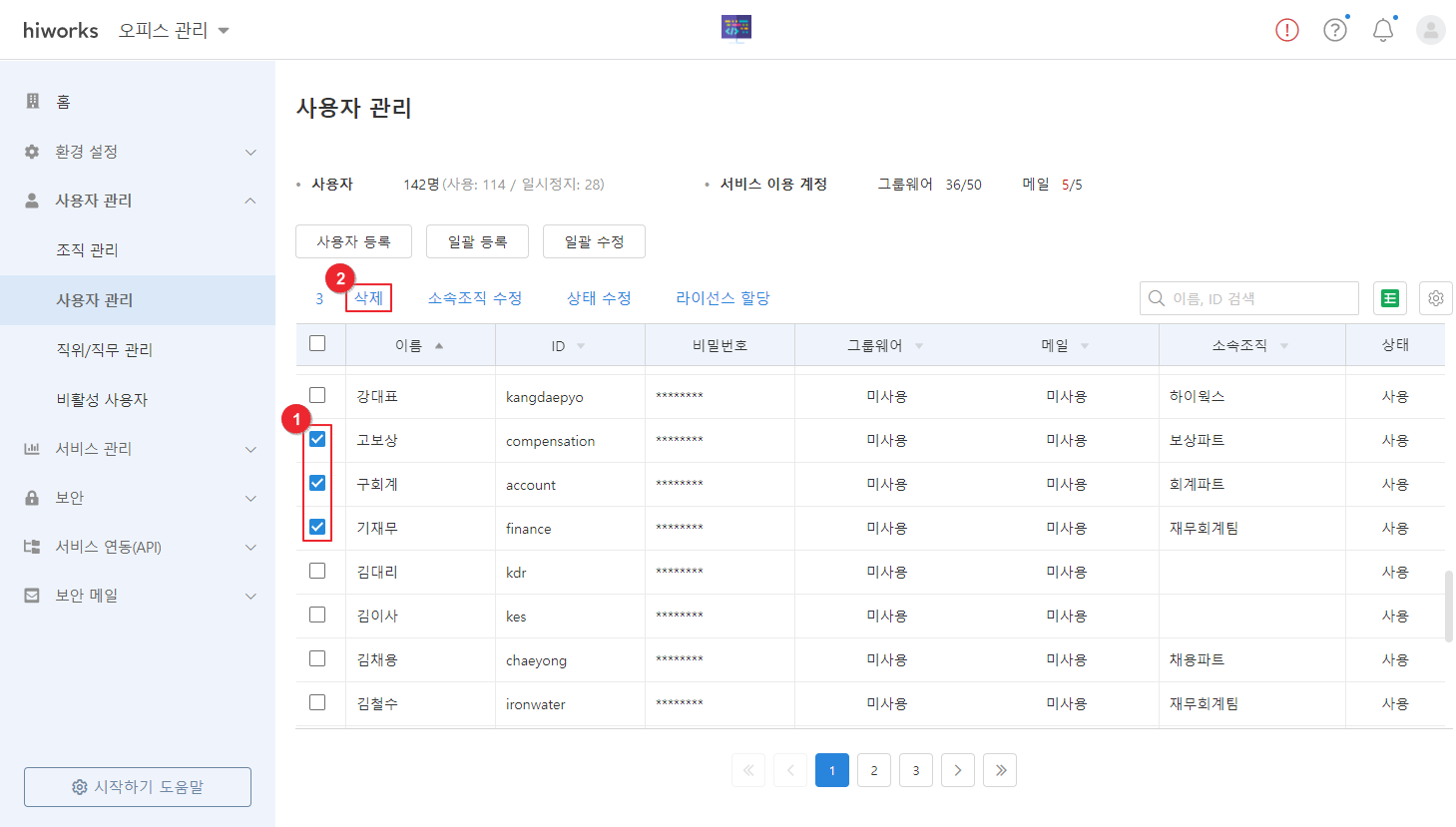Open the notifications bell

[1382, 30]
